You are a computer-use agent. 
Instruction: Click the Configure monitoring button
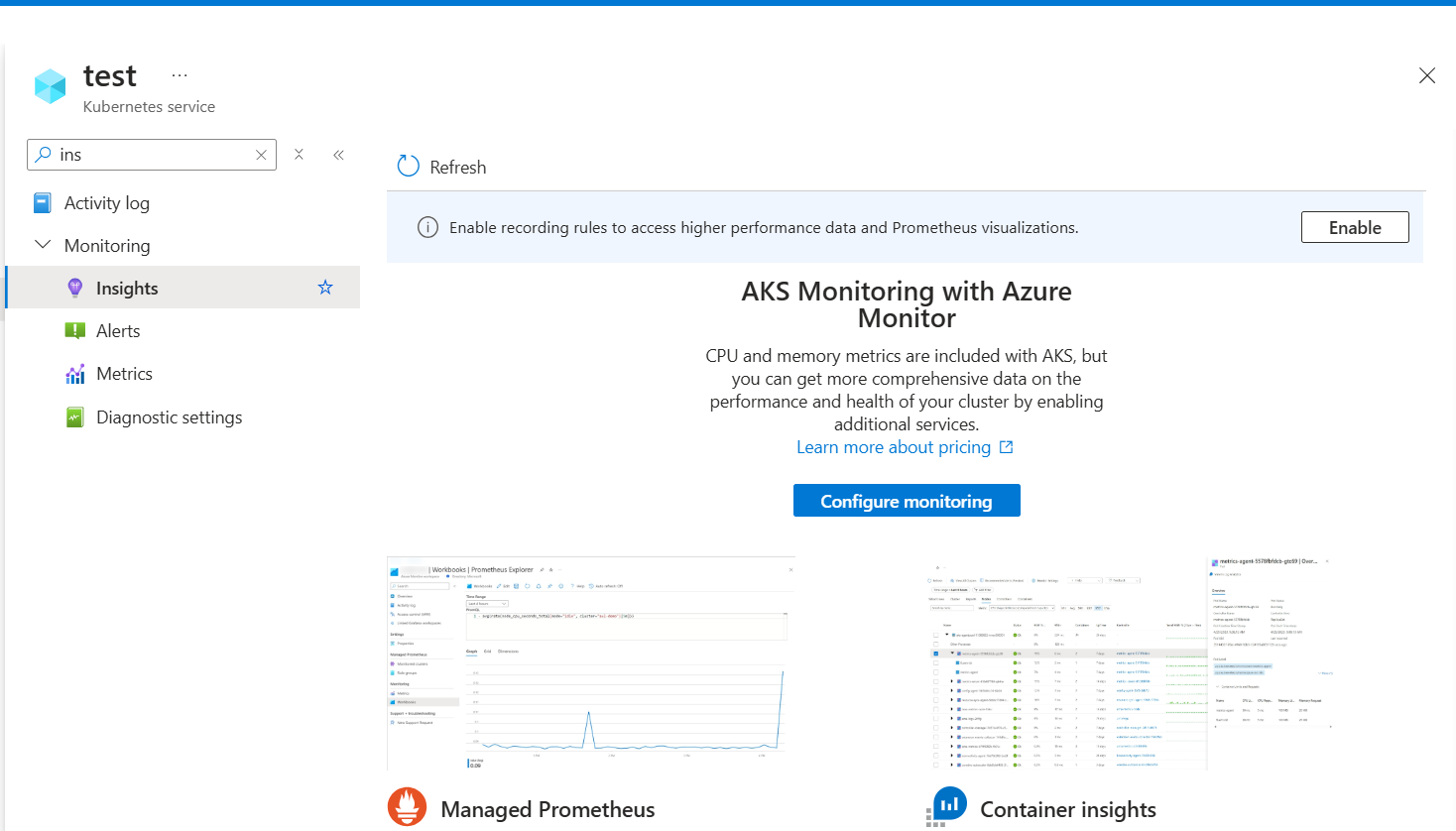point(907,501)
